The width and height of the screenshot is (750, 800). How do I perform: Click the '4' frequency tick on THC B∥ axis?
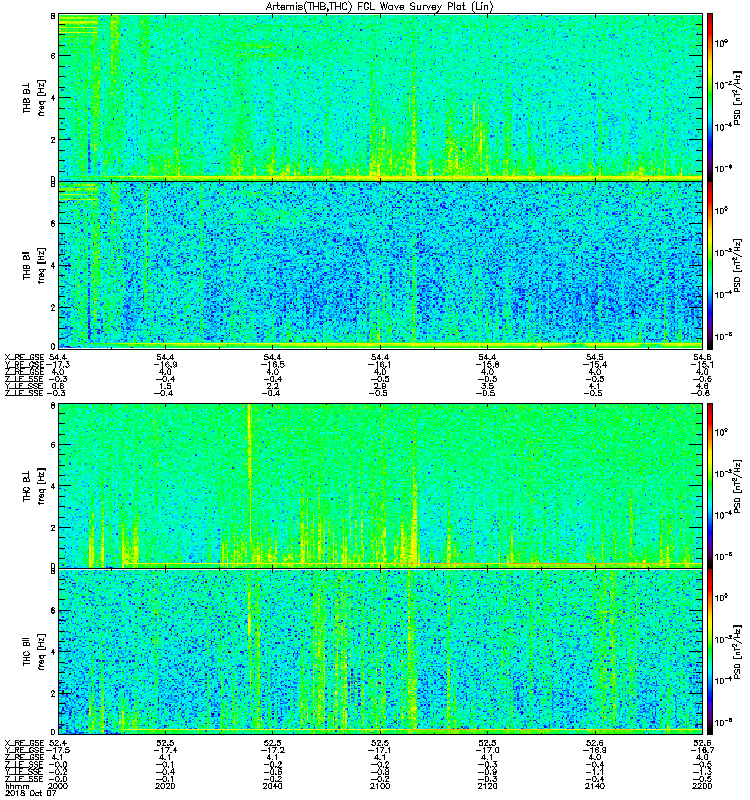coord(53,652)
